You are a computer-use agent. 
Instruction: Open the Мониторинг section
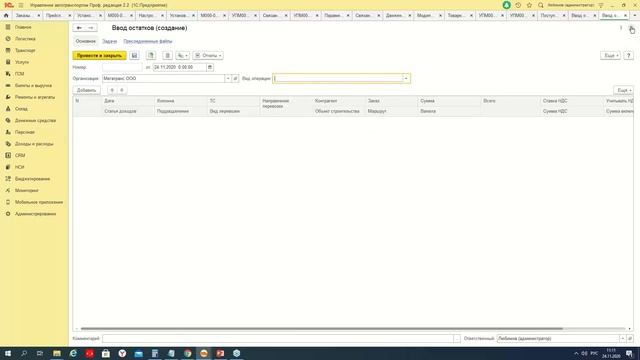pos(27,191)
